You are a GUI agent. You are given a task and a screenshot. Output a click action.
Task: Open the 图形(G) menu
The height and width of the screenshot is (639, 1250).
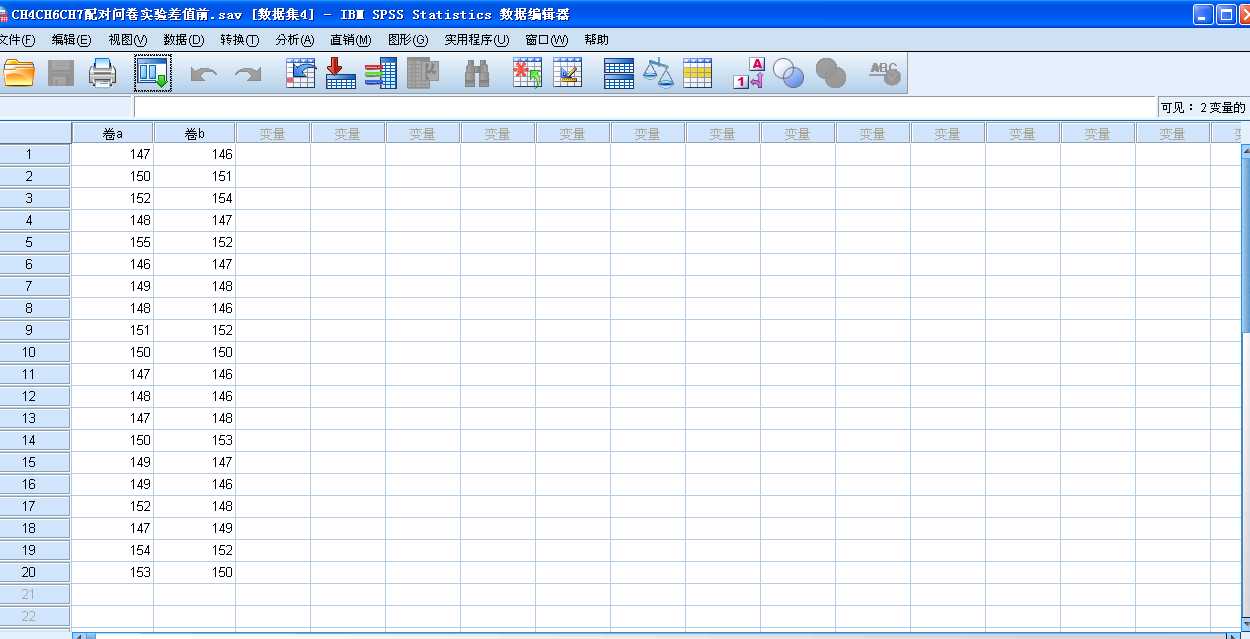click(x=408, y=40)
